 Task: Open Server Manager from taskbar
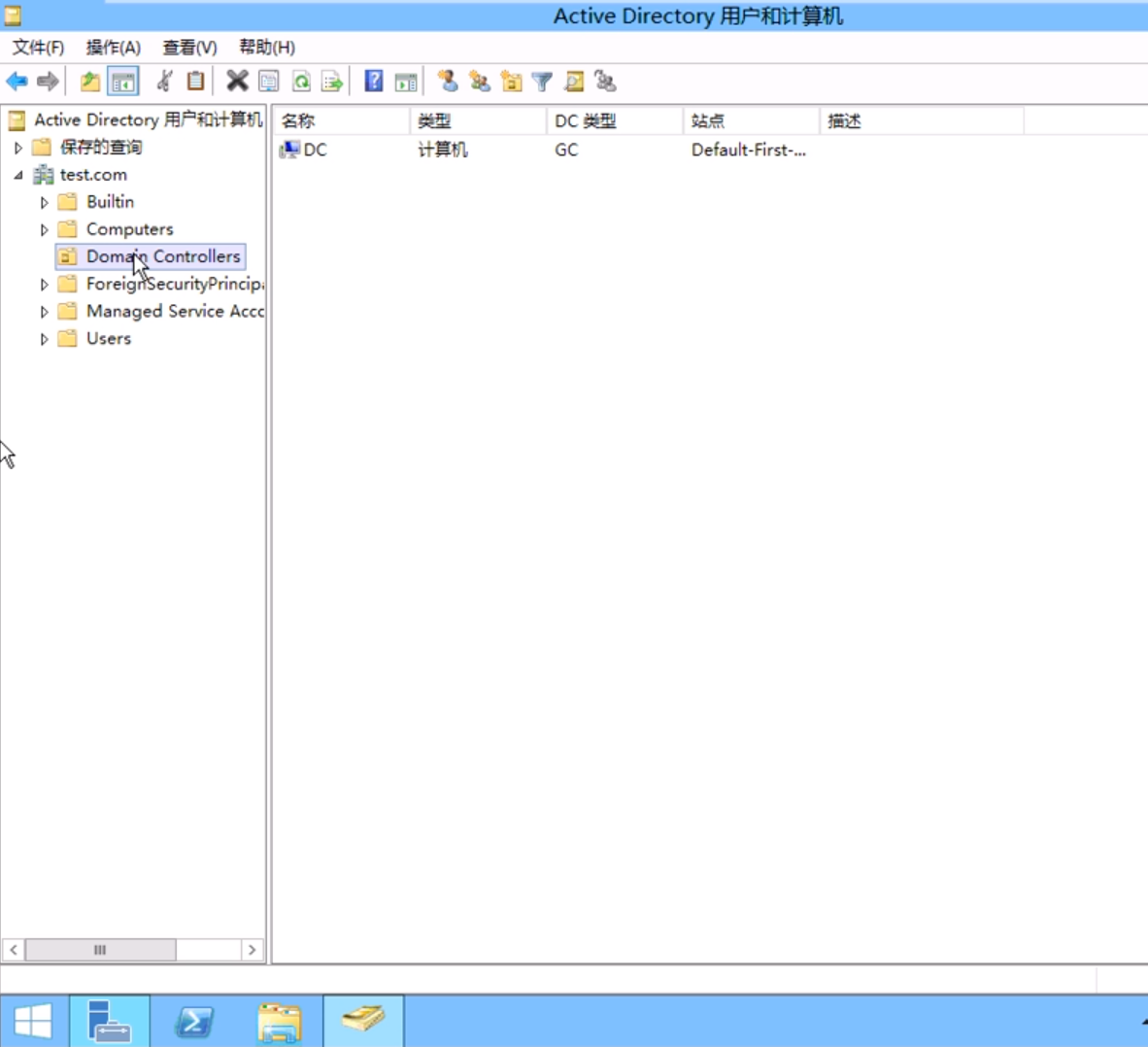110,1021
